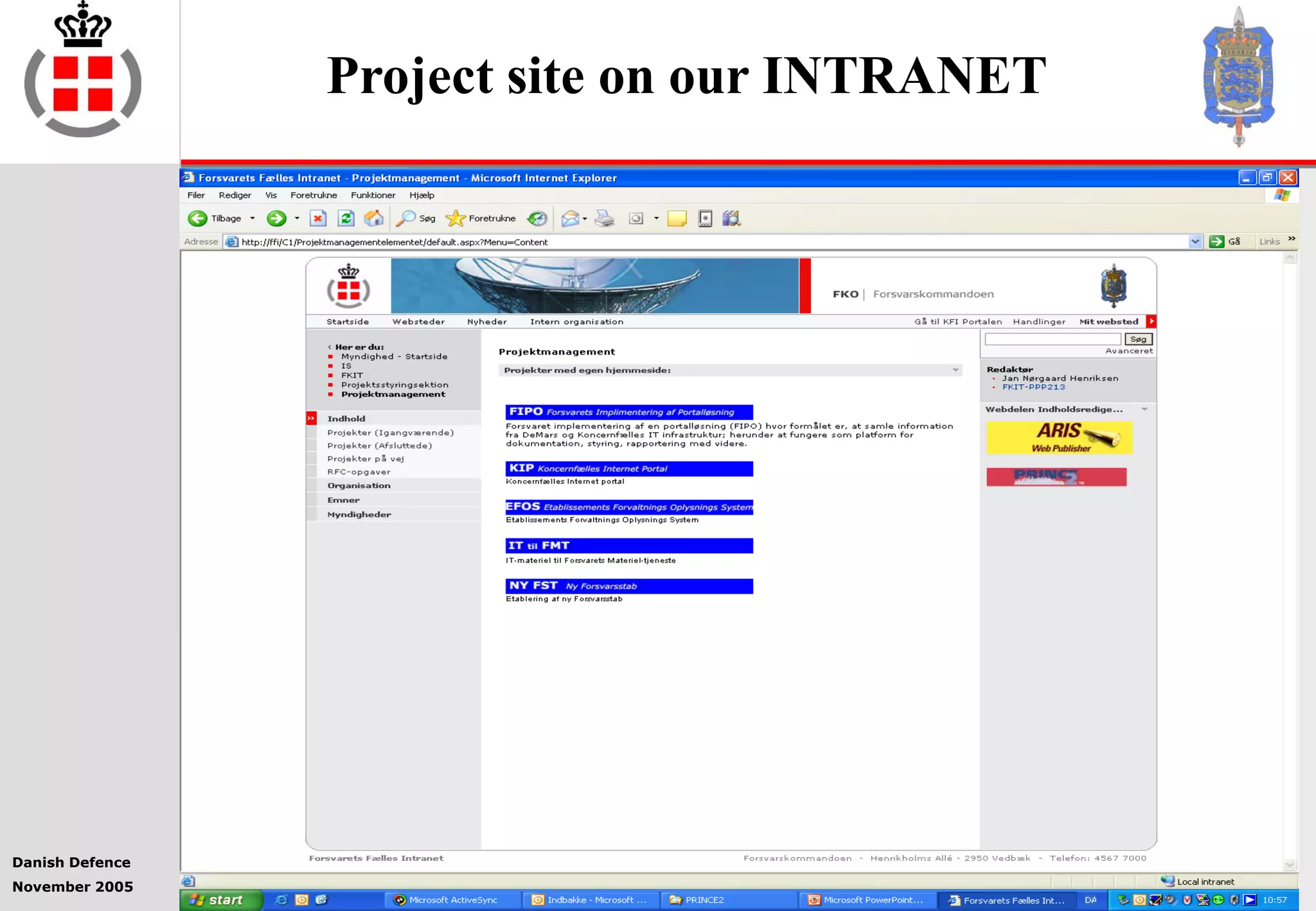
Task: Open dropdown arrow next to forward button
Action: [x=297, y=218]
